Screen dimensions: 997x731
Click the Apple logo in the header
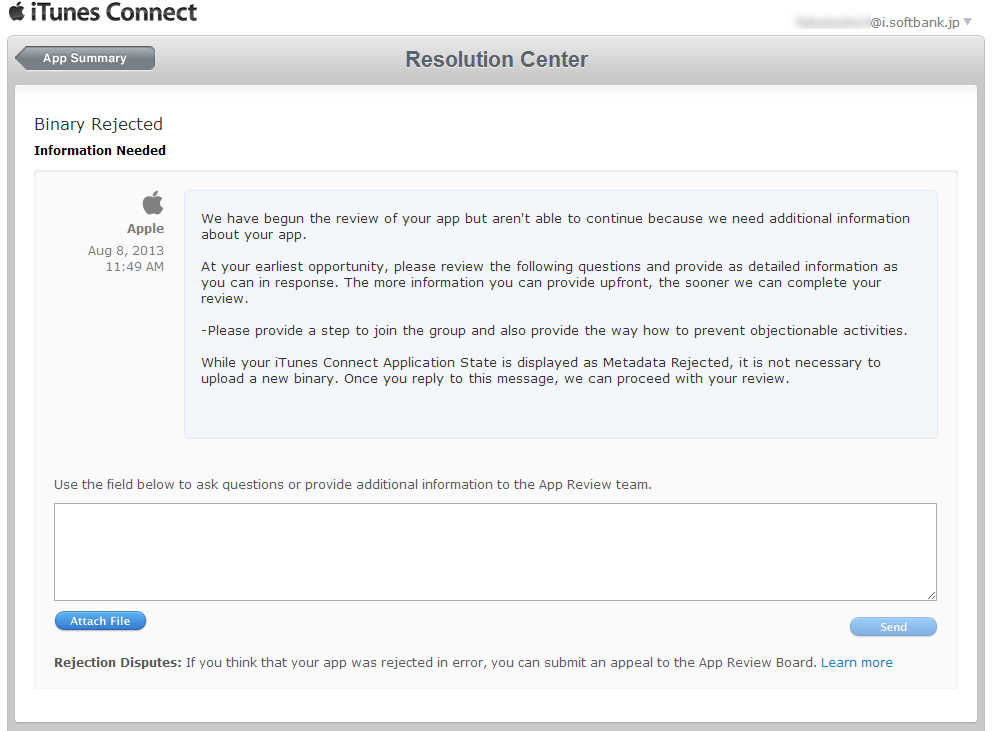[x=16, y=13]
